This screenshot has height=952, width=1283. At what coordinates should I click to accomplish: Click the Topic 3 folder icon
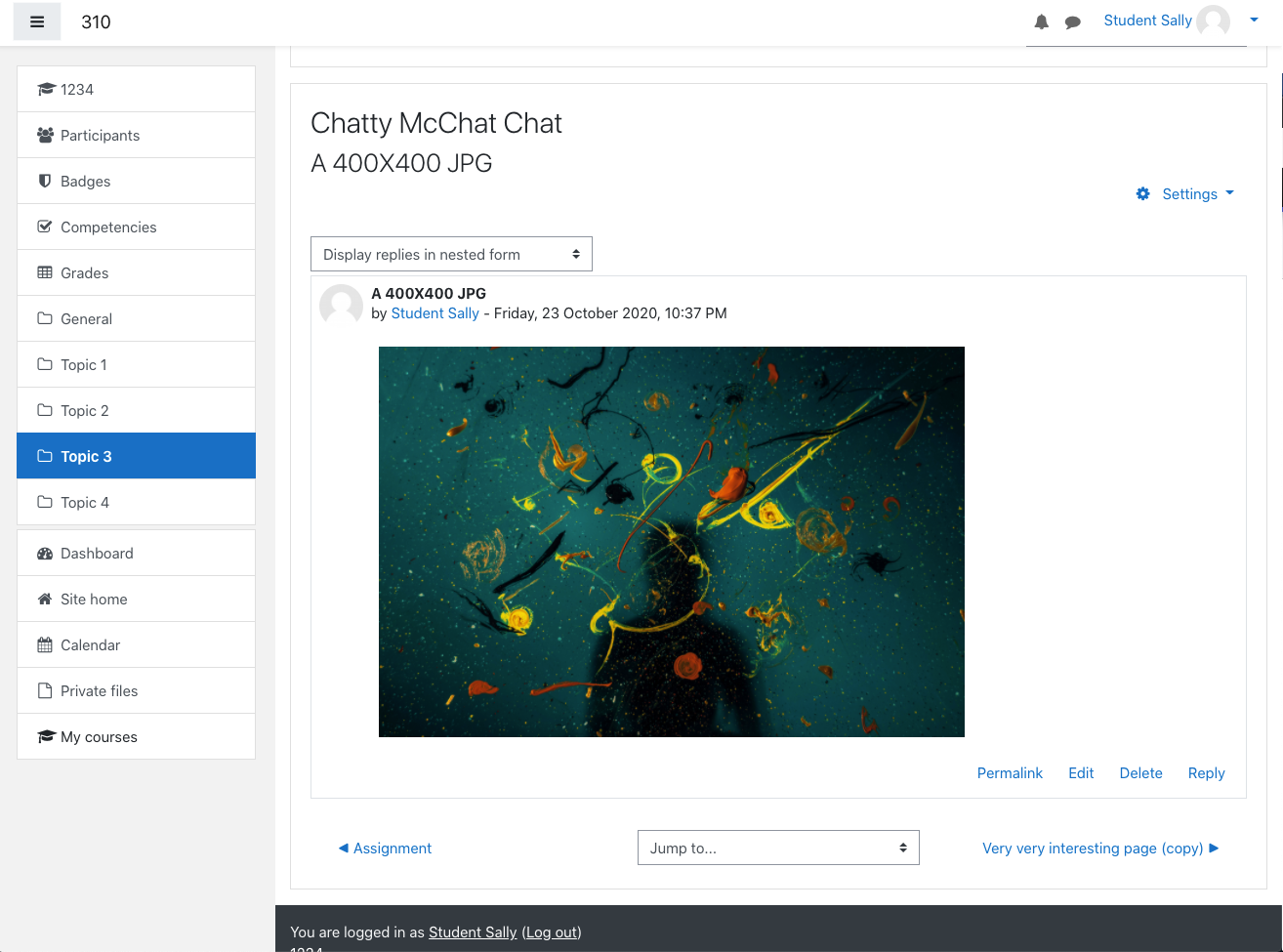pyautogui.click(x=45, y=456)
